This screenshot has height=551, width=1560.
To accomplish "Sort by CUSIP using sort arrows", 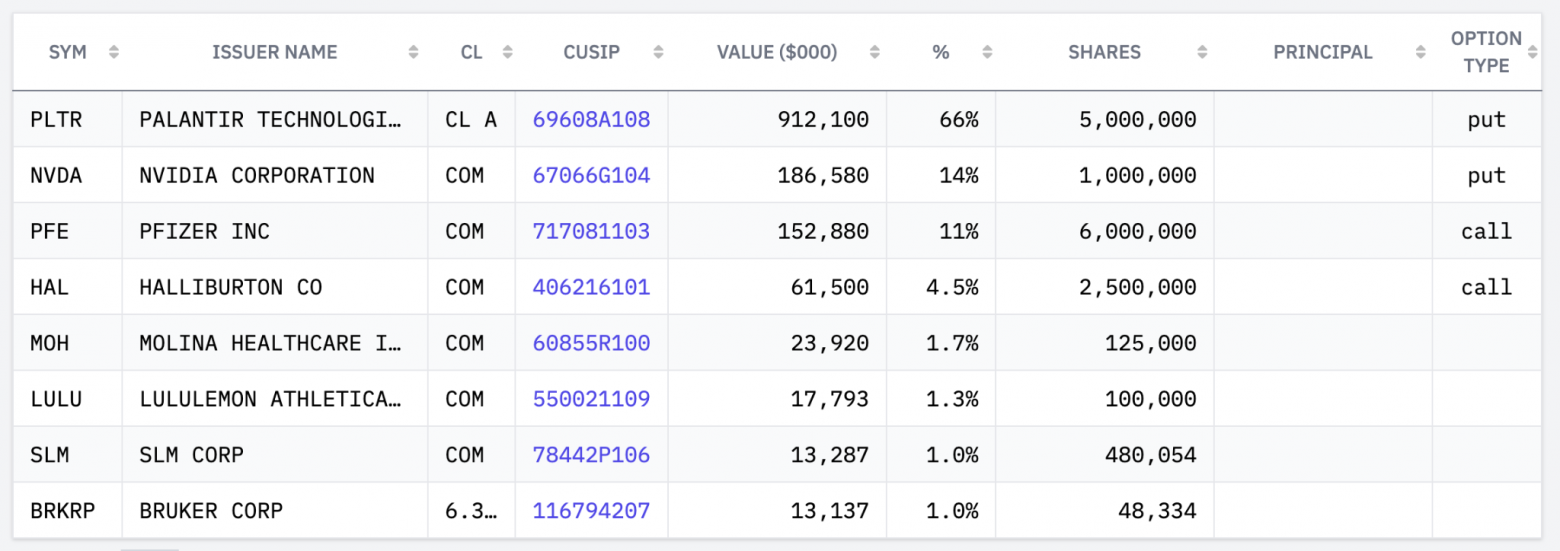I will [x=657, y=52].
